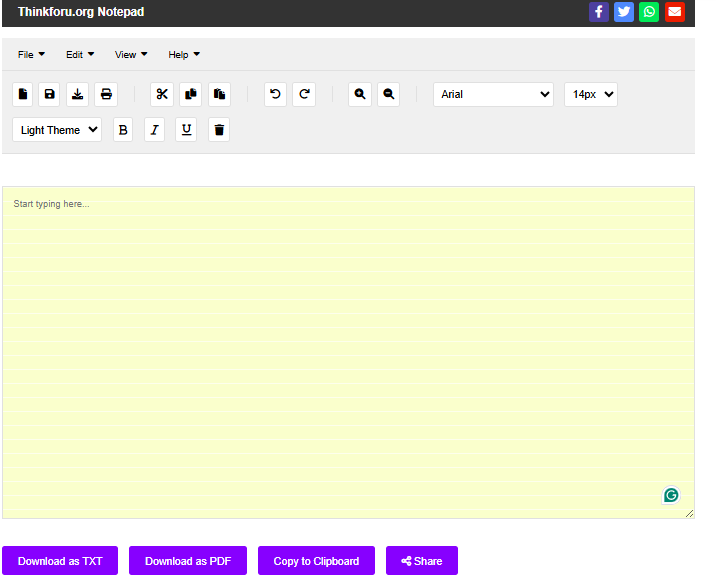Zoom in on the text
Image resolution: width=716 pixels, height=576 pixels.
pyautogui.click(x=360, y=94)
